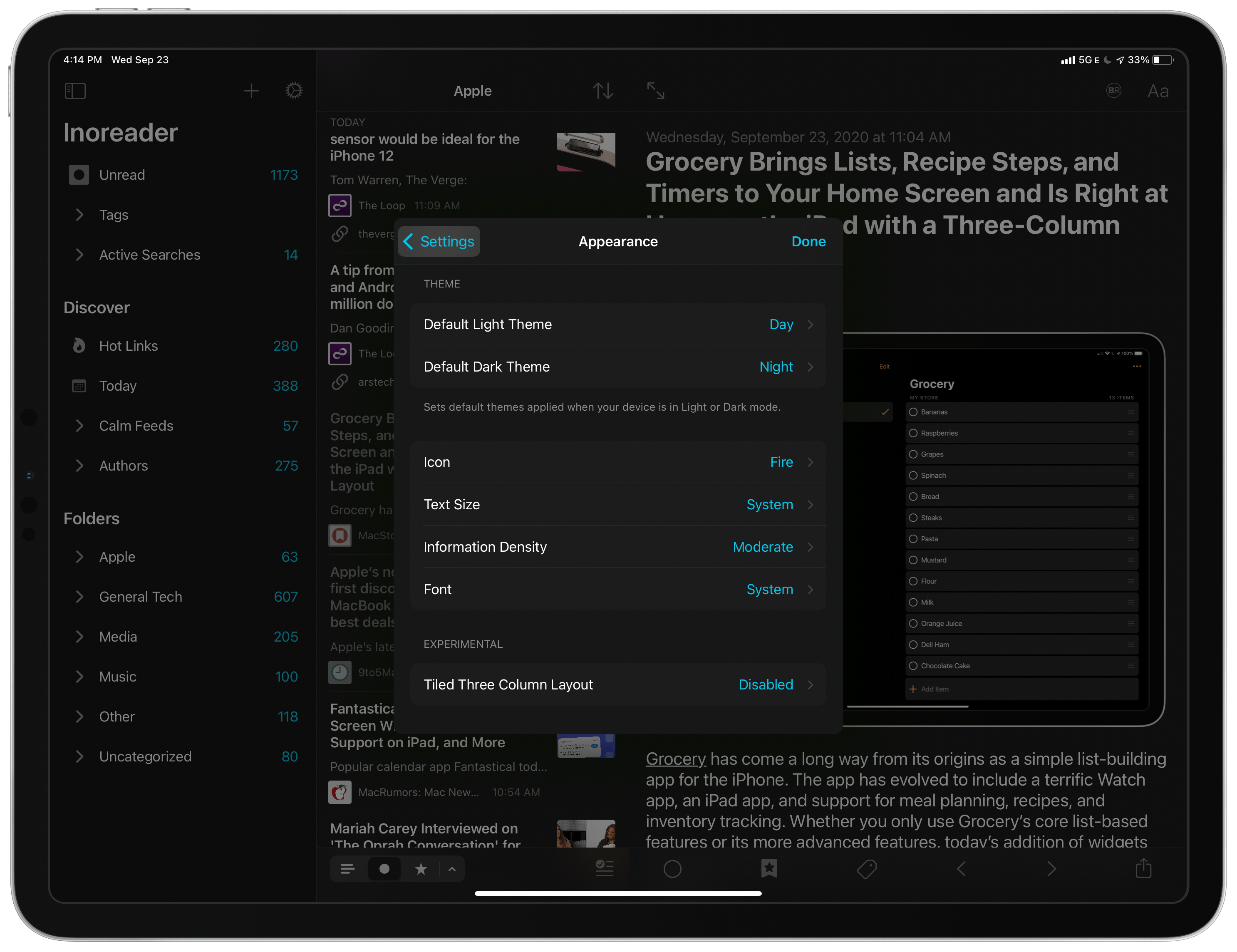
Task: Tap Done to close Appearance
Action: [808, 241]
